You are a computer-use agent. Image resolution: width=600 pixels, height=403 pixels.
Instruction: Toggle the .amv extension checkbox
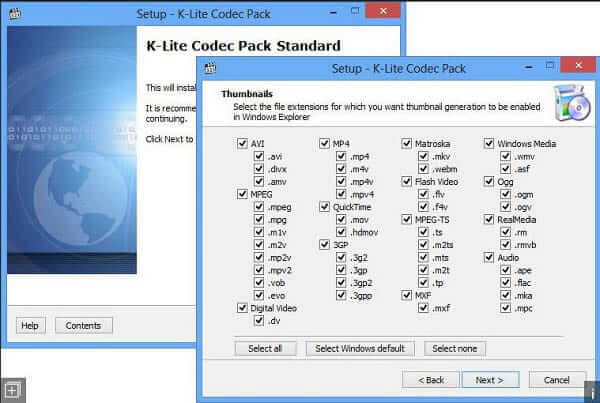tap(259, 181)
